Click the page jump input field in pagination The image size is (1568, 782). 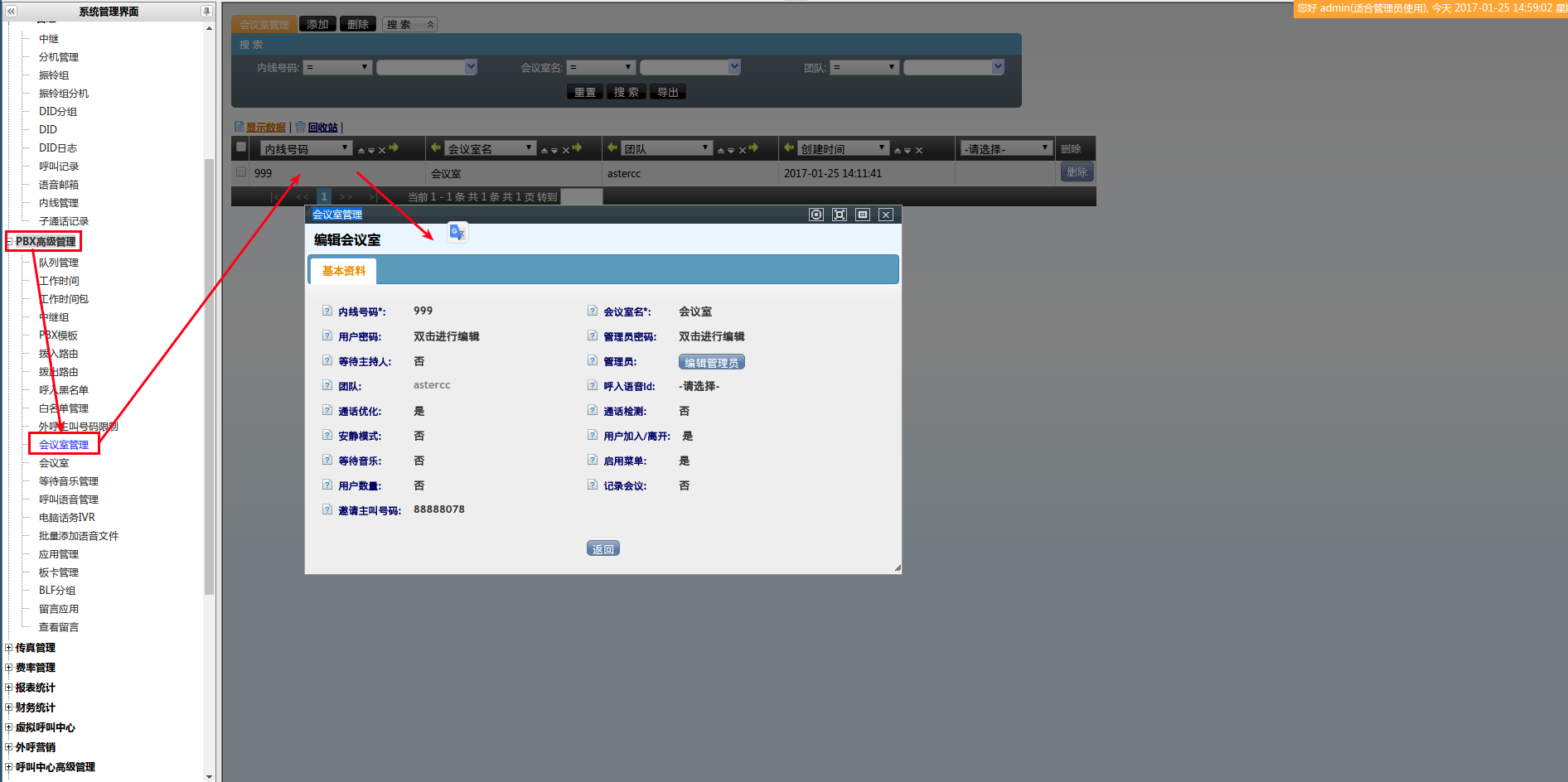click(581, 197)
